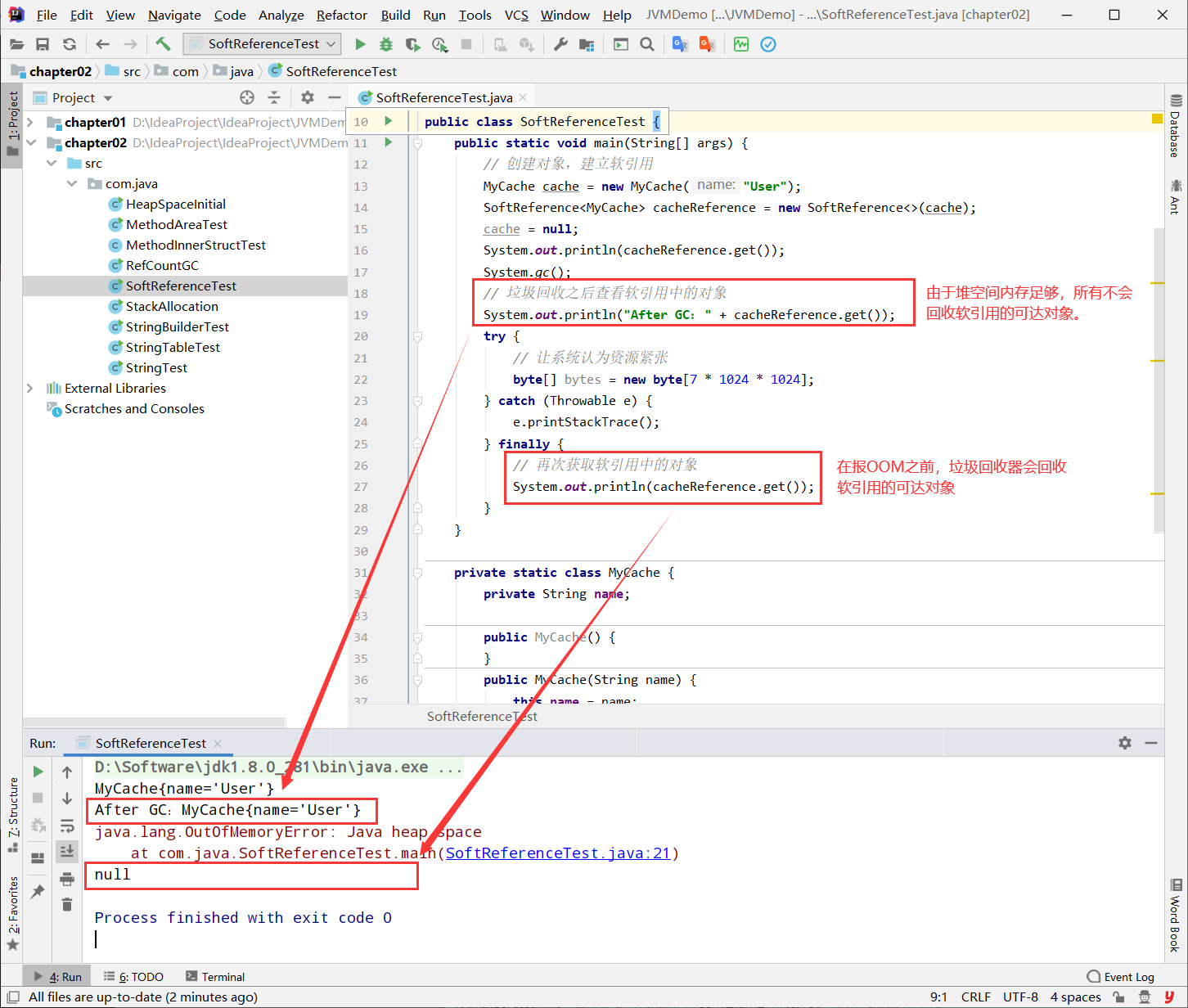Screen dimensions: 1188x1008
Task: Open the Event Log
Action: (x=1120, y=977)
